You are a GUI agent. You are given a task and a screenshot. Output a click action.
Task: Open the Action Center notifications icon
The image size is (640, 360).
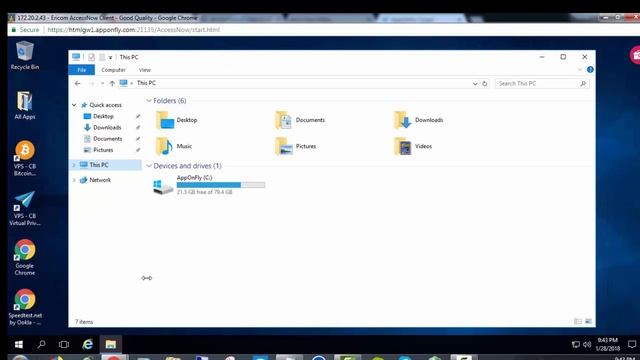[632, 344]
